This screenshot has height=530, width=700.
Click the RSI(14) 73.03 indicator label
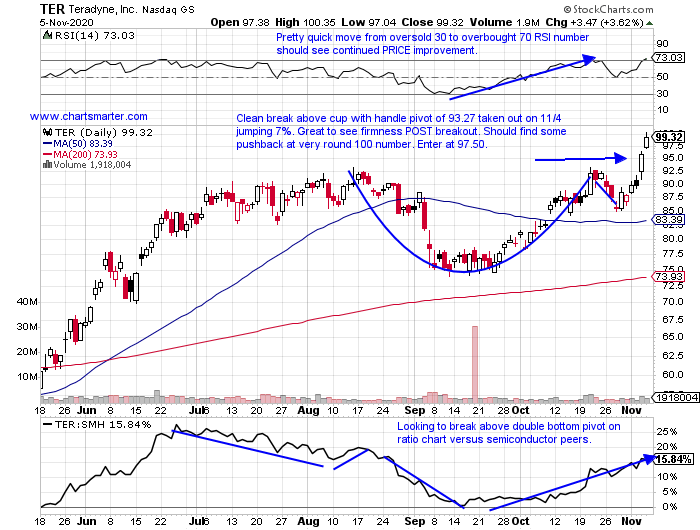(x=95, y=36)
